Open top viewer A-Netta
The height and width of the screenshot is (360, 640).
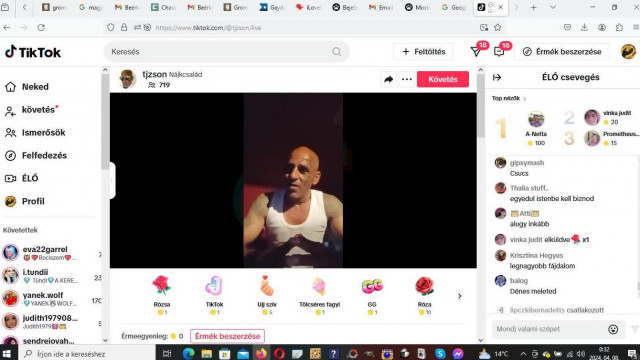[x=536, y=128]
